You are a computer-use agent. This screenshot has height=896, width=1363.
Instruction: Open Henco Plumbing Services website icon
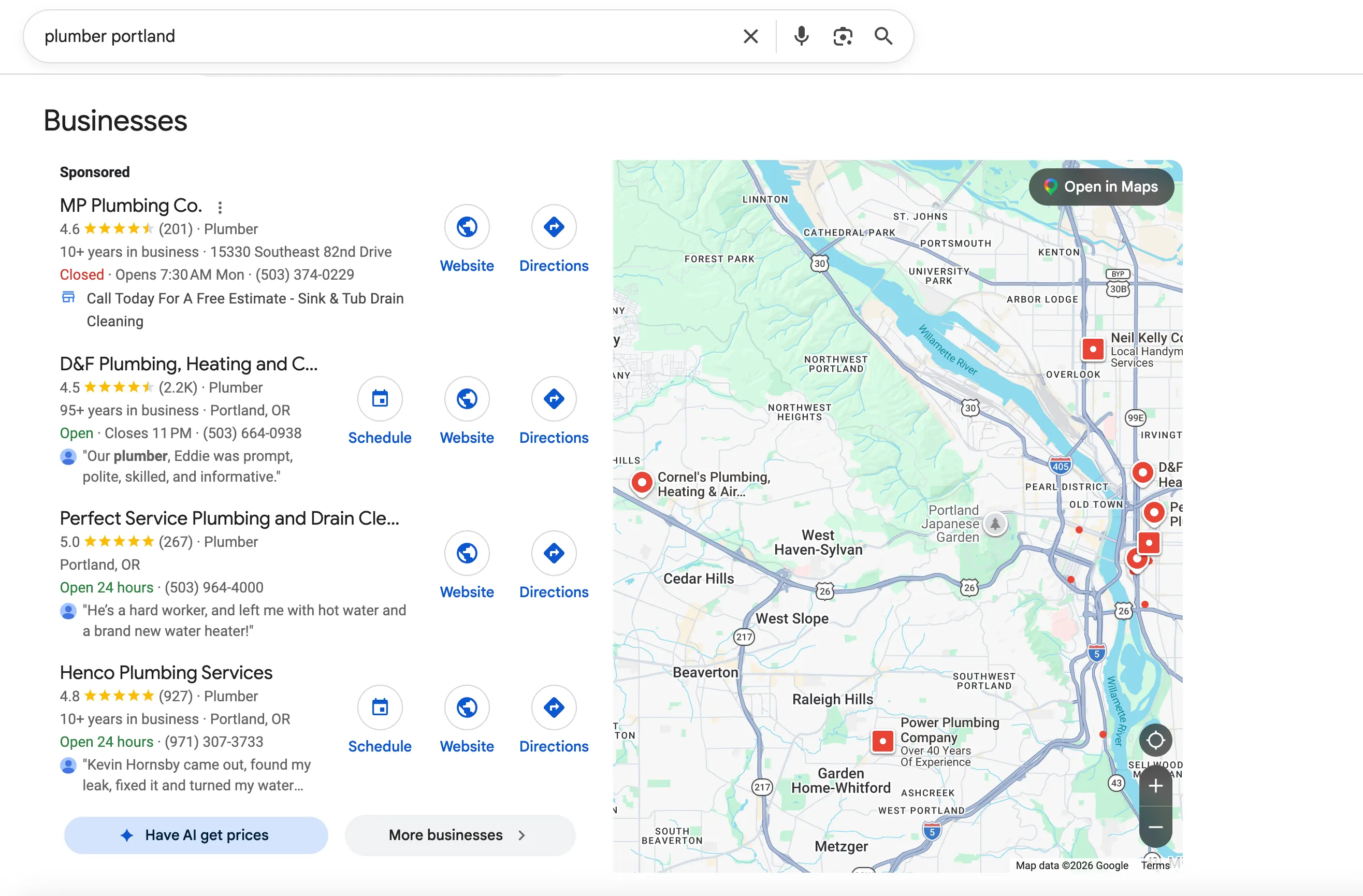pyautogui.click(x=467, y=707)
